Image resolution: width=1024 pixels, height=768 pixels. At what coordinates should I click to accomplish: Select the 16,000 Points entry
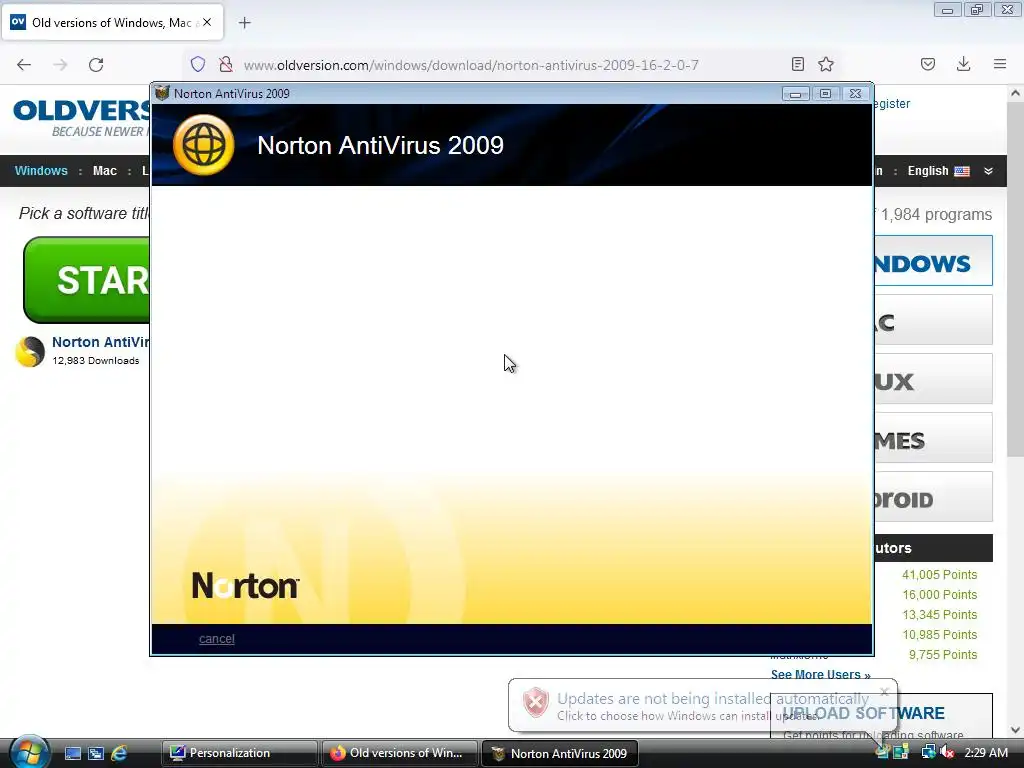coord(939,595)
